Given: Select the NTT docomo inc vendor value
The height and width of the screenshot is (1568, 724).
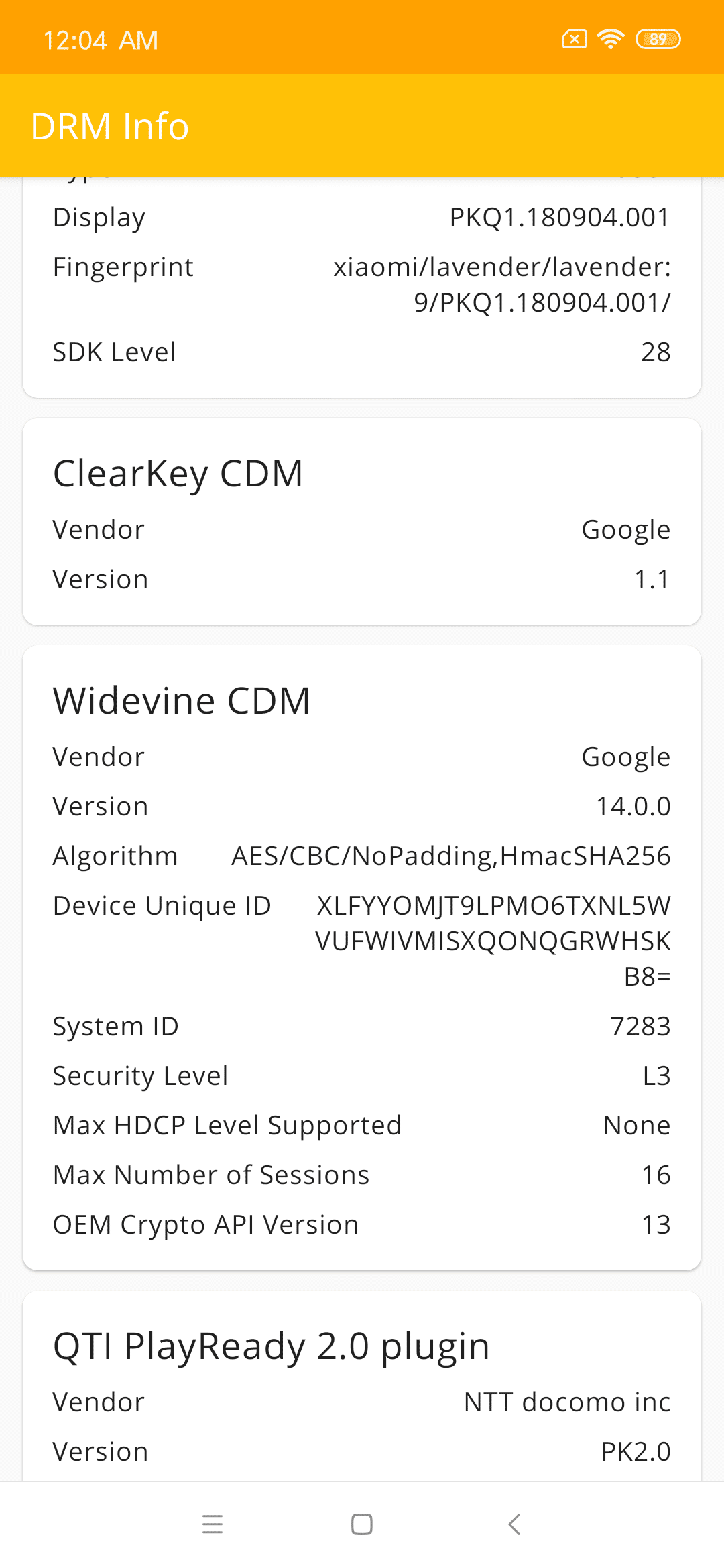Looking at the screenshot, I should pyautogui.click(x=567, y=1402).
